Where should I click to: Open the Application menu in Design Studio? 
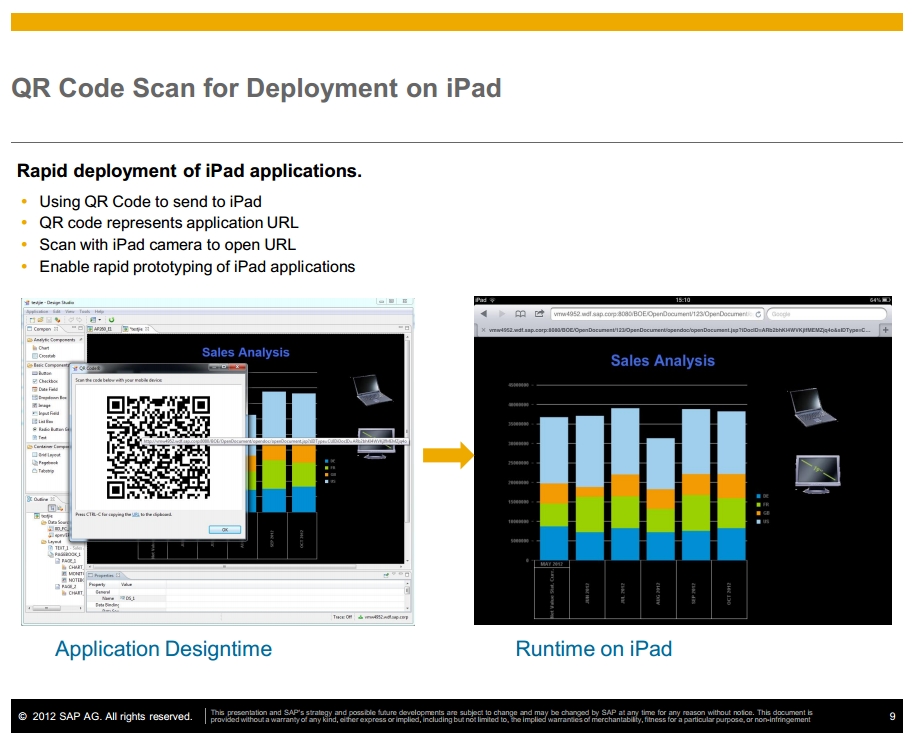coord(37,312)
